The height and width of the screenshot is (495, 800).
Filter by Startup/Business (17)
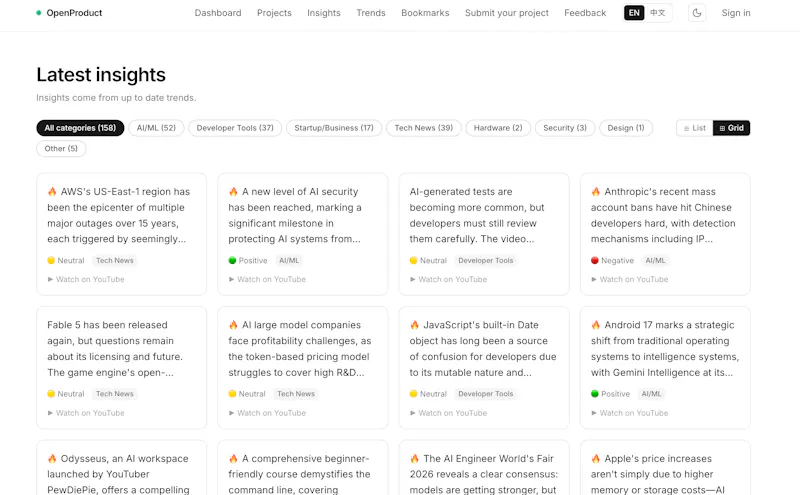point(334,128)
